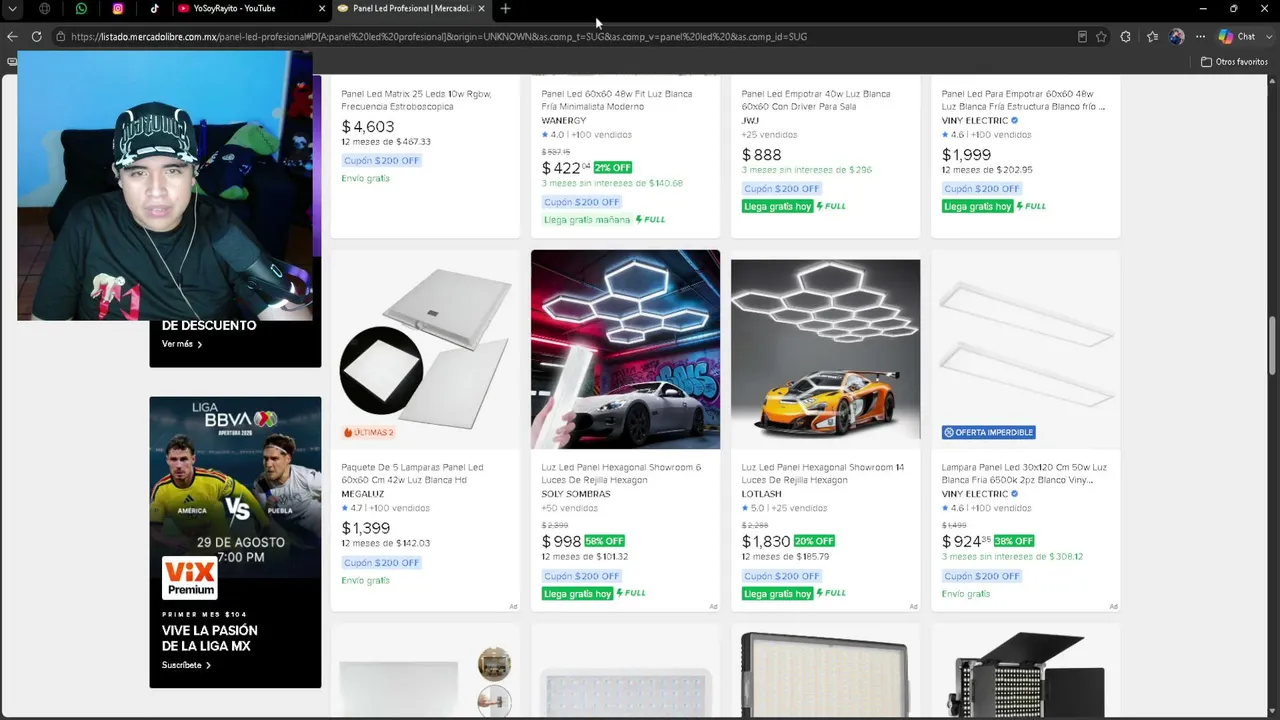
Task: Click the $1,830 price
Action: 766,542
